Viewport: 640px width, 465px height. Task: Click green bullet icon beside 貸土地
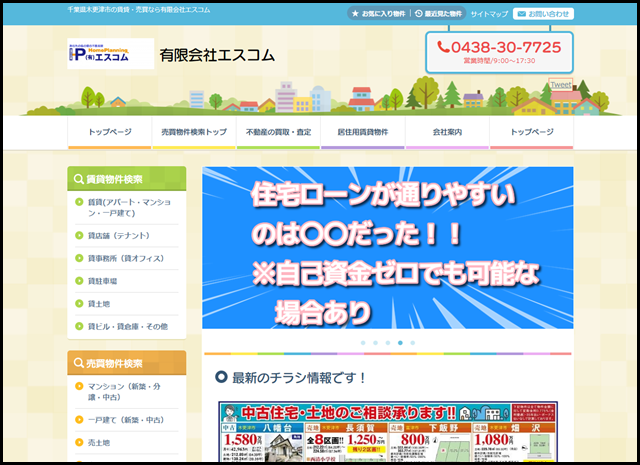pyautogui.click(x=79, y=303)
